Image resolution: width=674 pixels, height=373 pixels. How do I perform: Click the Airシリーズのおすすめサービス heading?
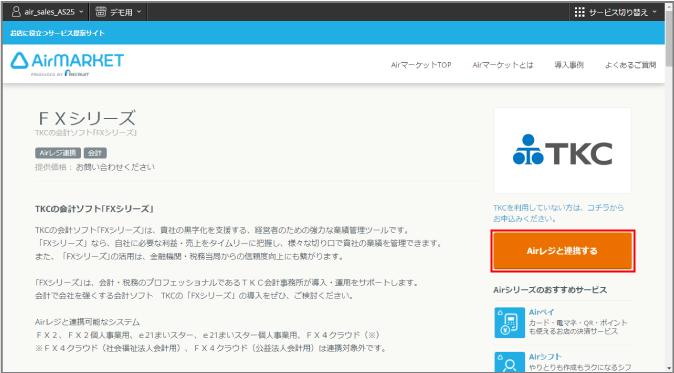[x=550, y=290]
